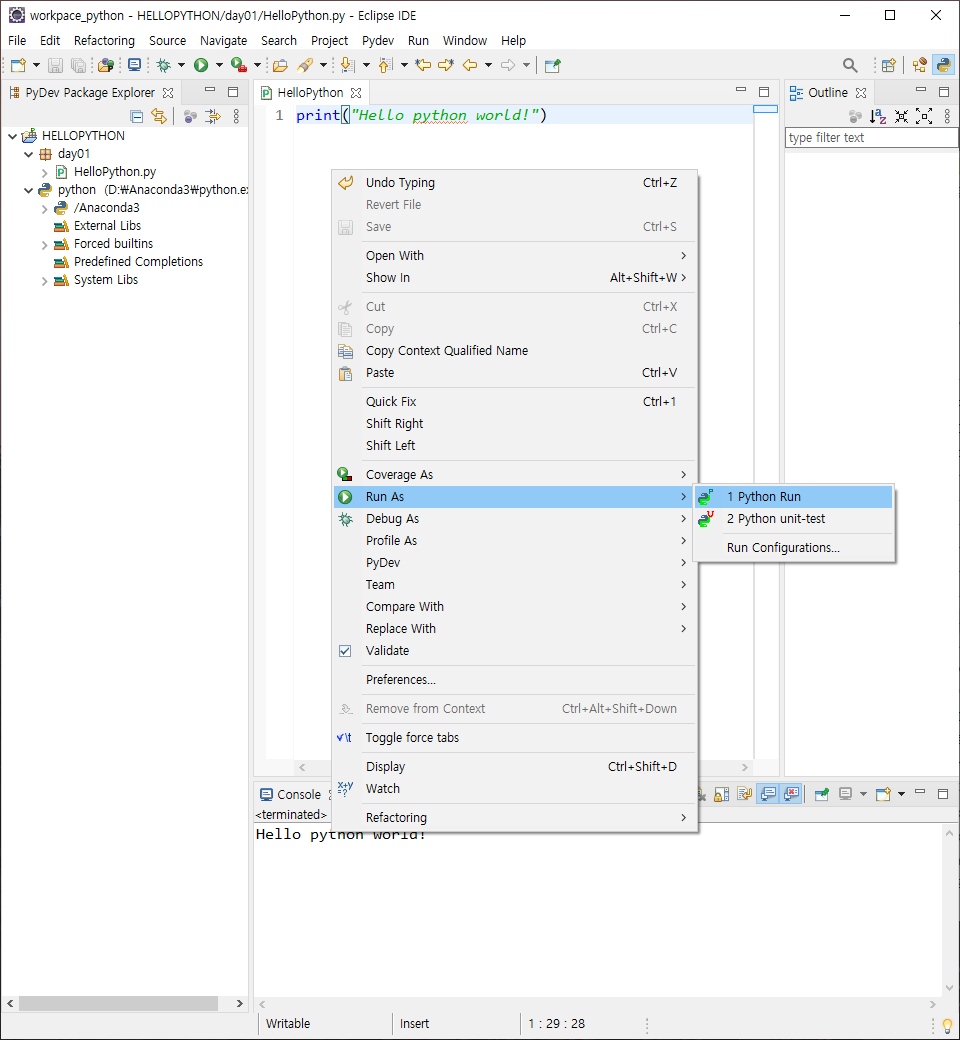The image size is (960, 1040).
Task: Select Undo Typing in context menu
Action: coord(514,182)
